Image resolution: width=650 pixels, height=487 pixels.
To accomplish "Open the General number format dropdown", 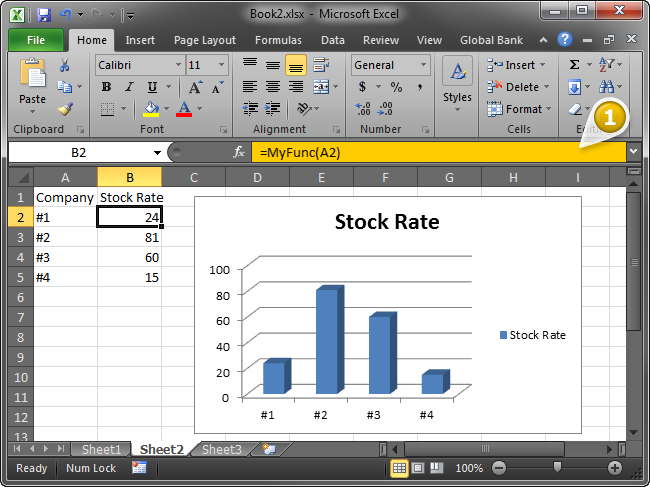I will [423, 65].
